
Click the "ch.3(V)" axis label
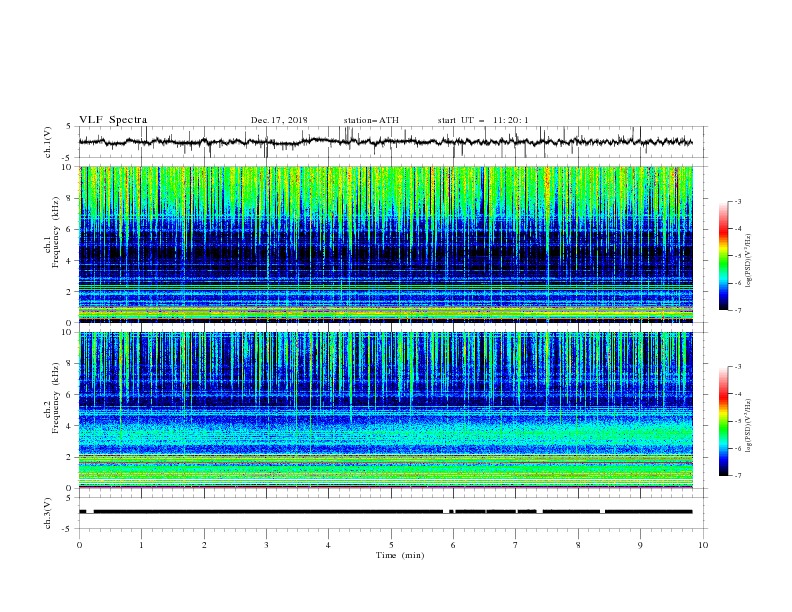[48, 513]
